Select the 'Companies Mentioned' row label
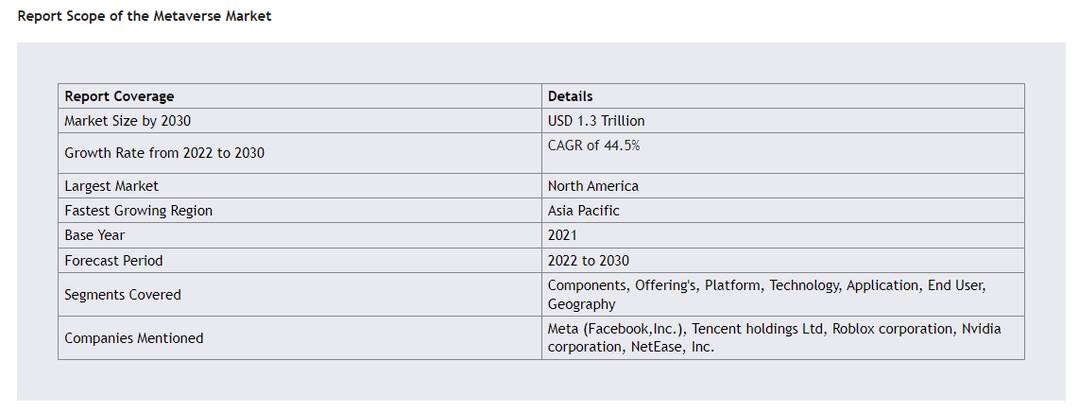The width and height of the screenshot is (1079, 412). pyautogui.click(x=133, y=338)
